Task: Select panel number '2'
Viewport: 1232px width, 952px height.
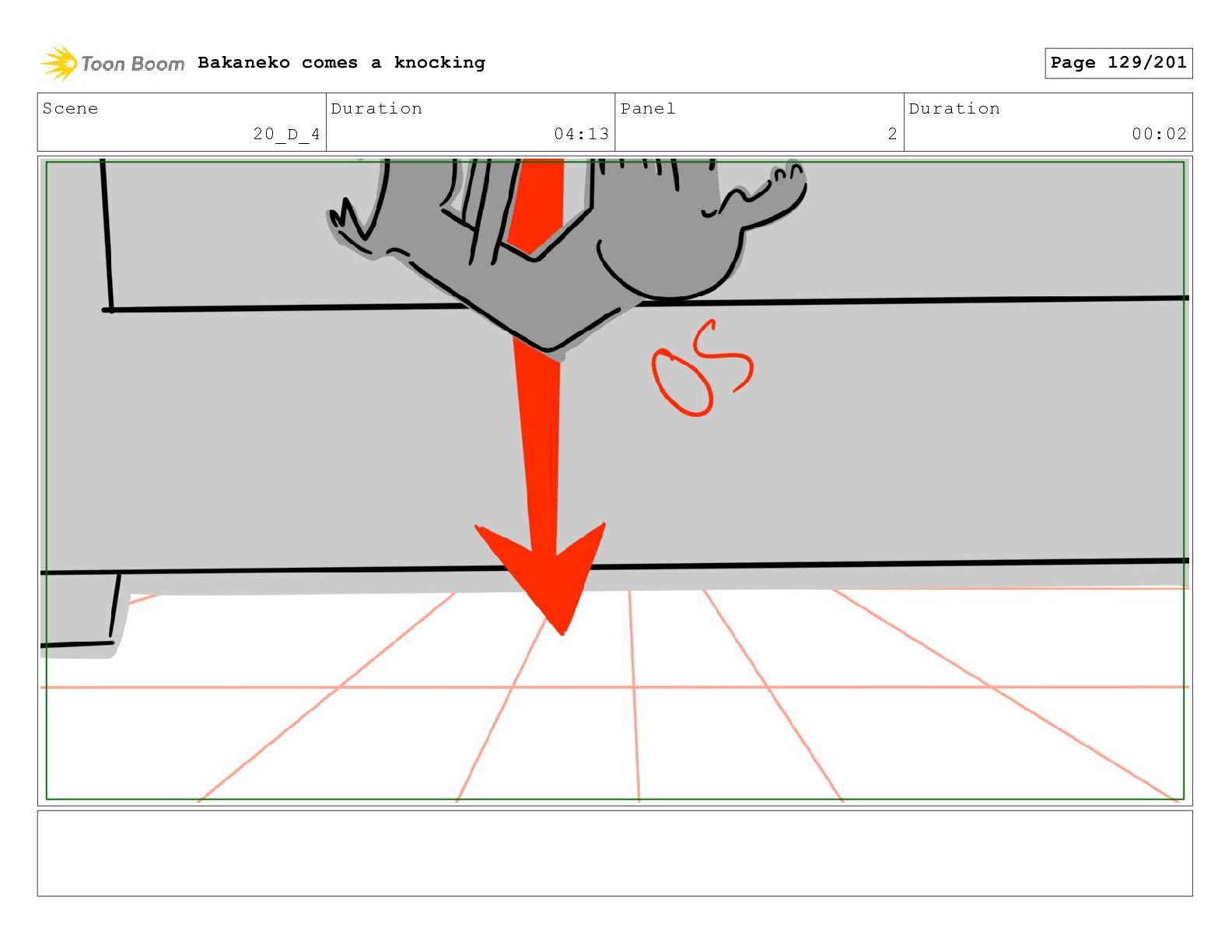Action: pyautogui.click(x=893, y=134)
